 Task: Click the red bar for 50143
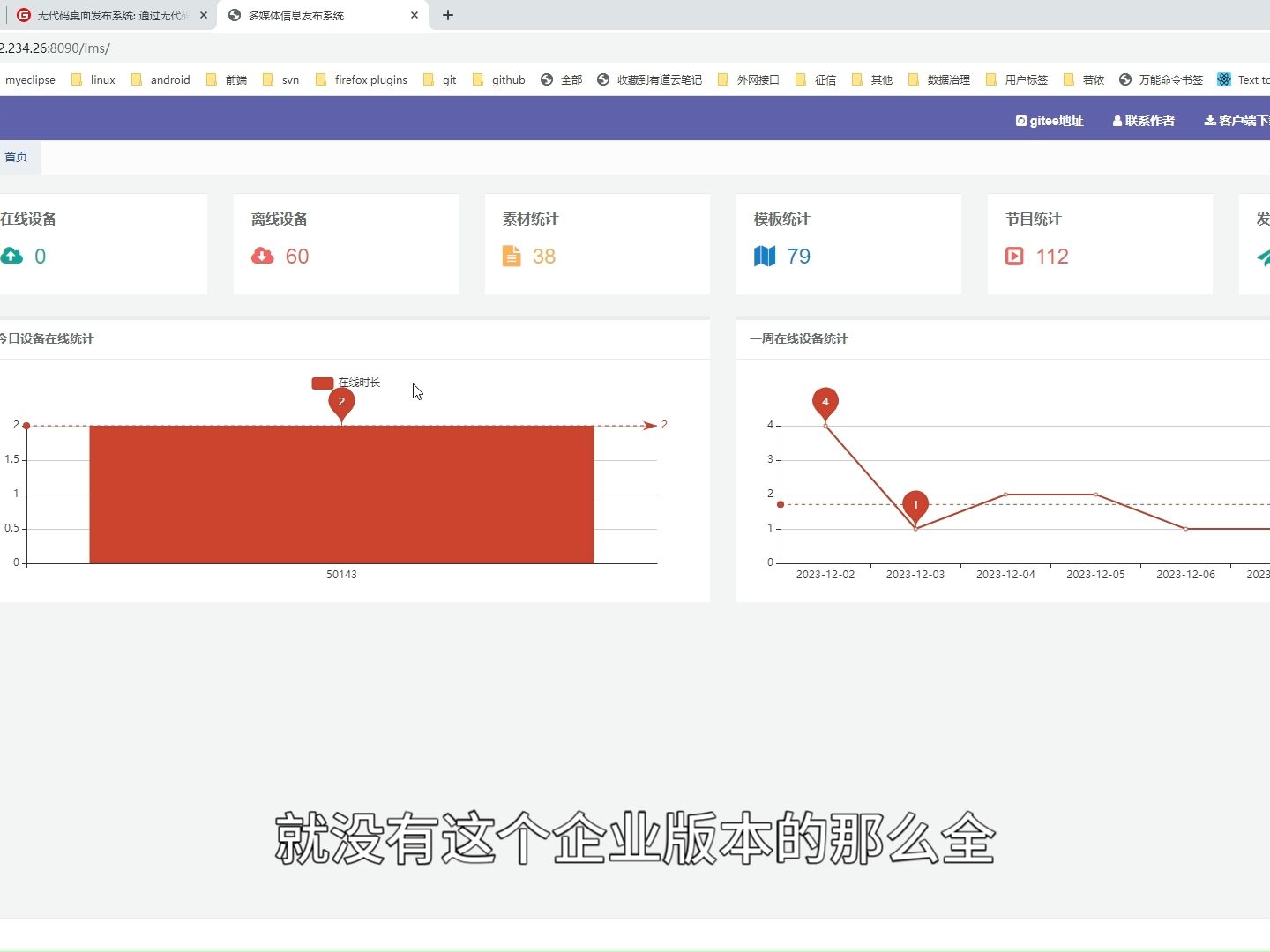pyautogui.click(x=342, y=495)
